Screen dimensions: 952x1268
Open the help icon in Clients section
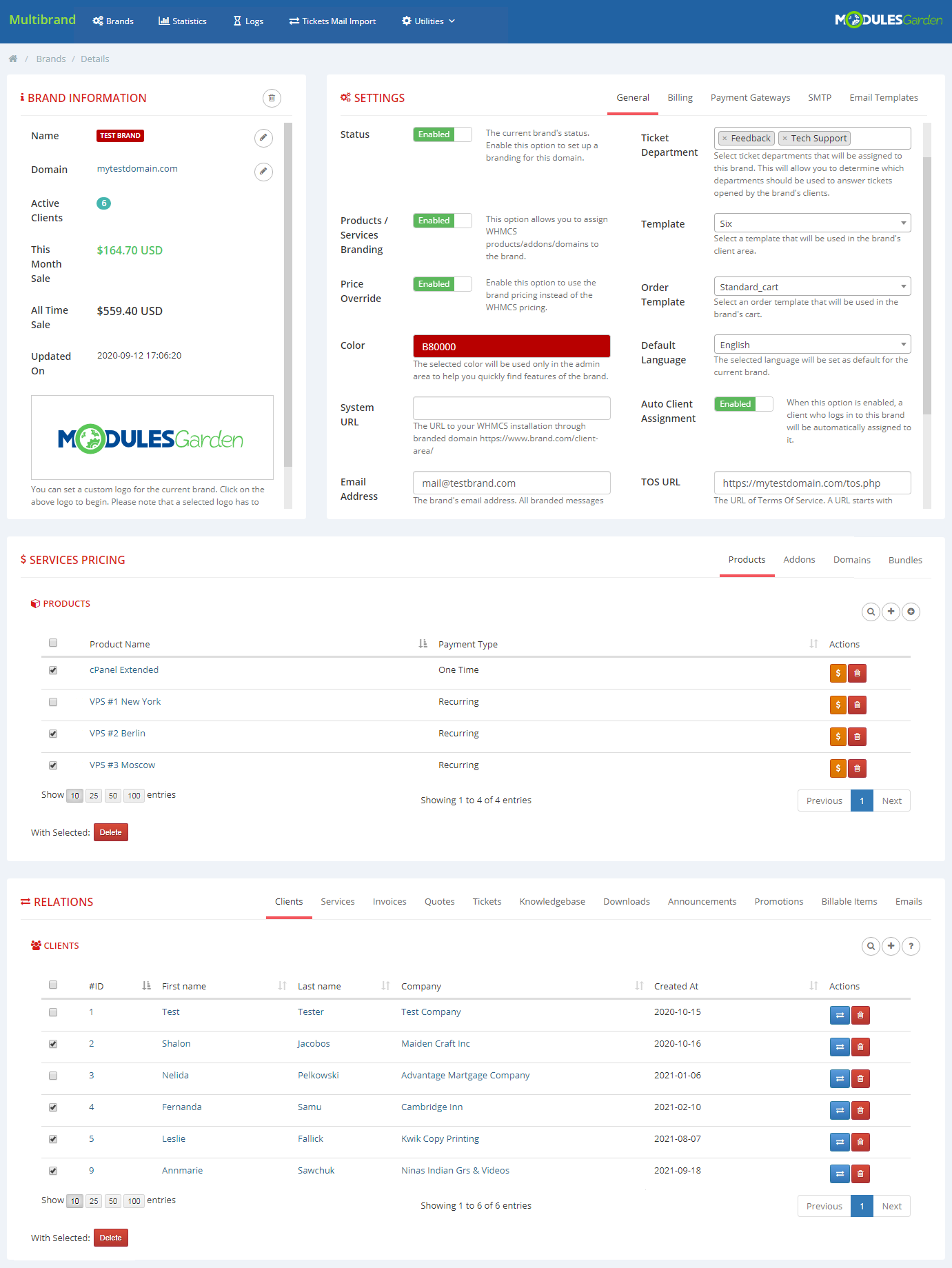(911, 947)
